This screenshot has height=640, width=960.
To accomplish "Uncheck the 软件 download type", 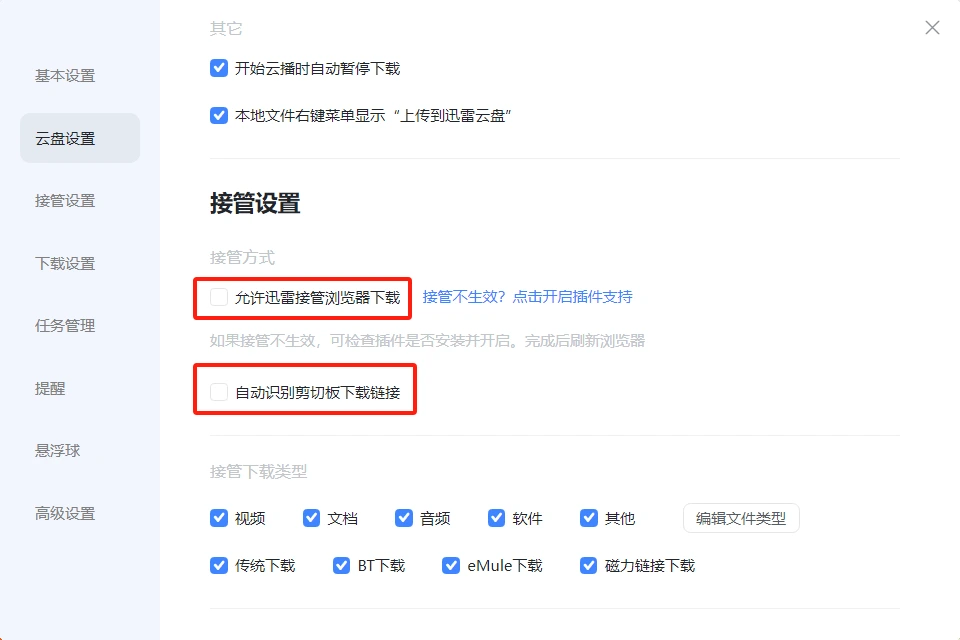I will click(496, 518).
